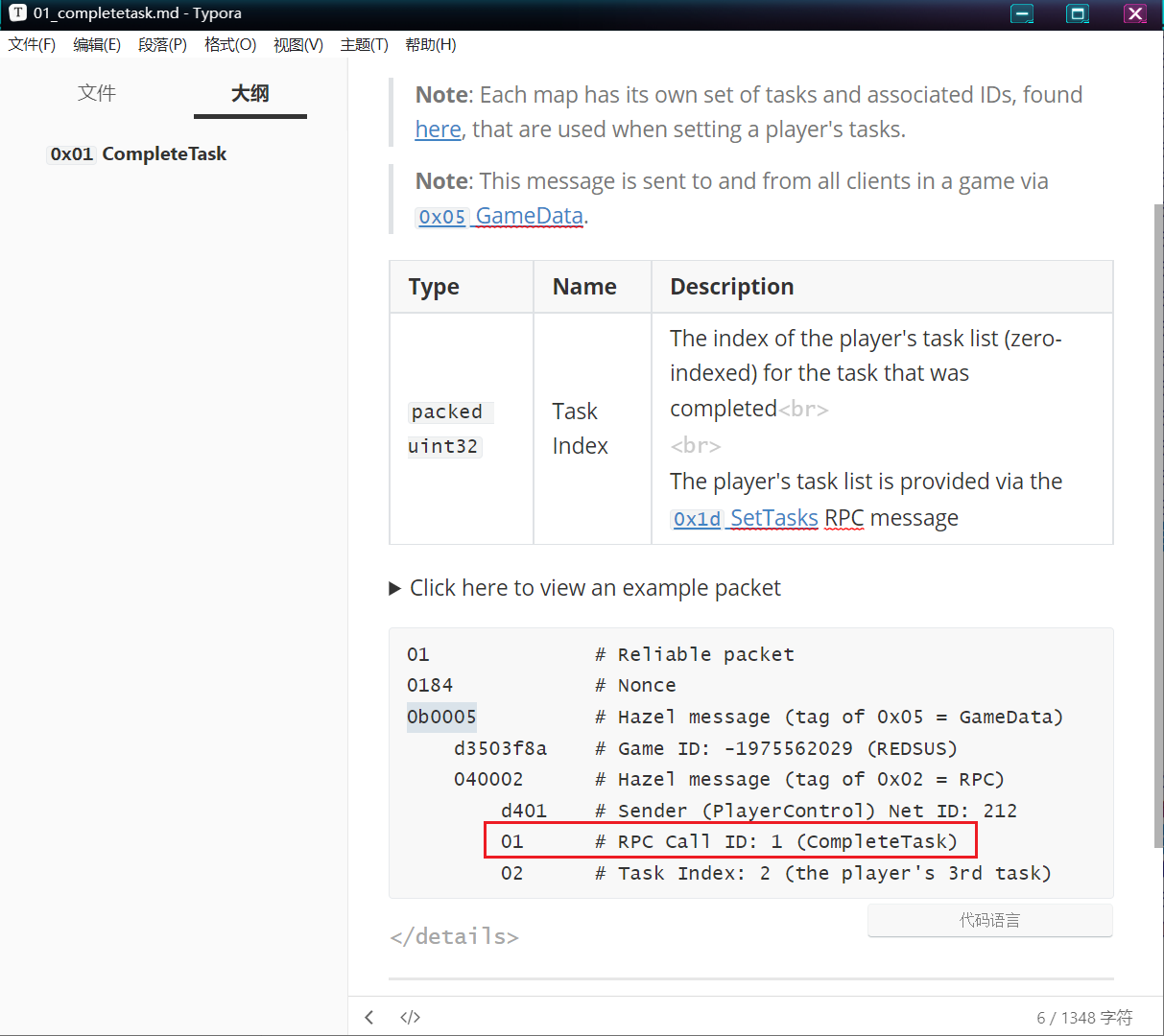Click '02' Task Index code line
Image resolution: width=1164 pixels, height=1036 pixels.
pyautogui.click(x=512, y=873)
